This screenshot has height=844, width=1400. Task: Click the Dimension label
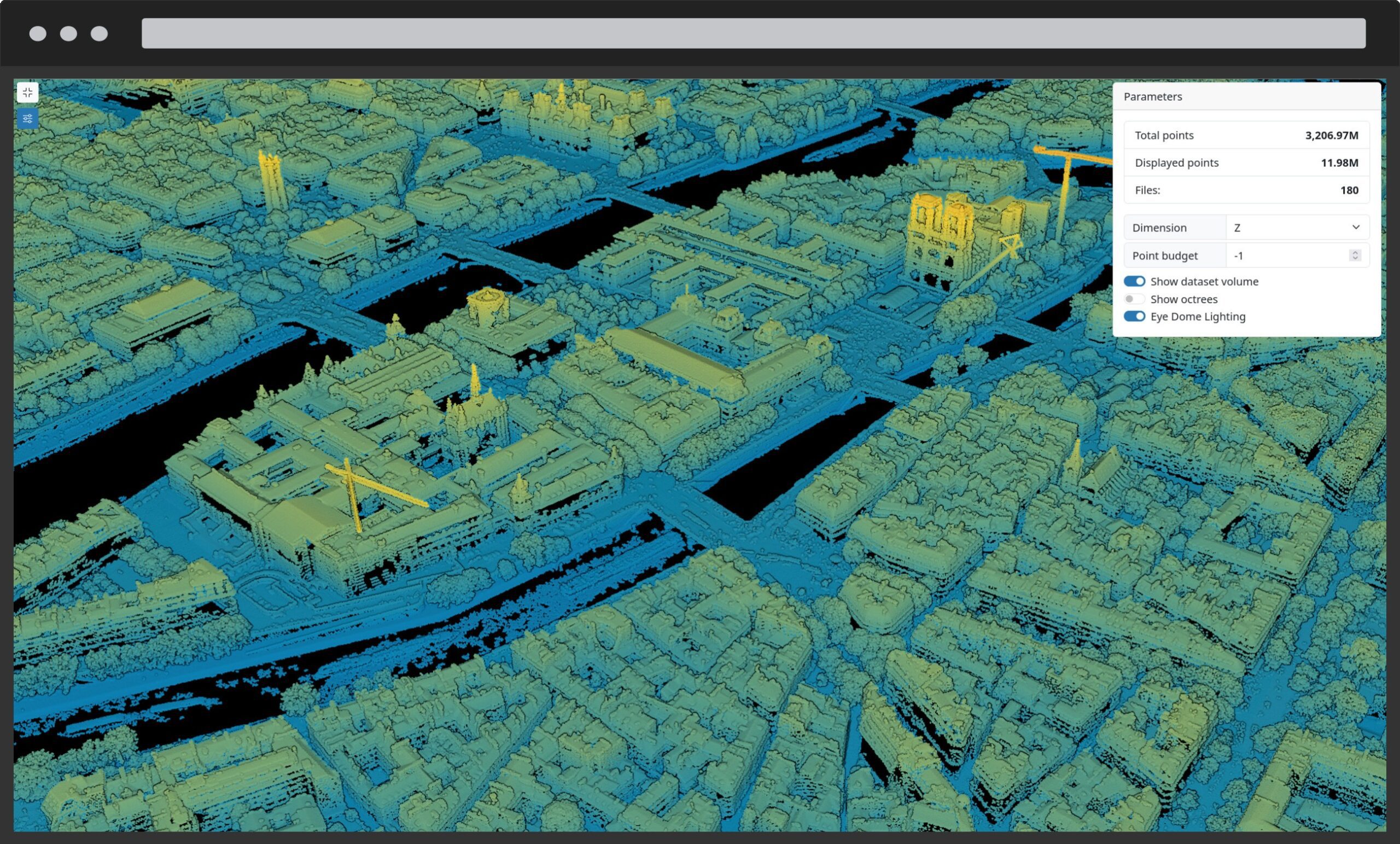(1160, 228)
